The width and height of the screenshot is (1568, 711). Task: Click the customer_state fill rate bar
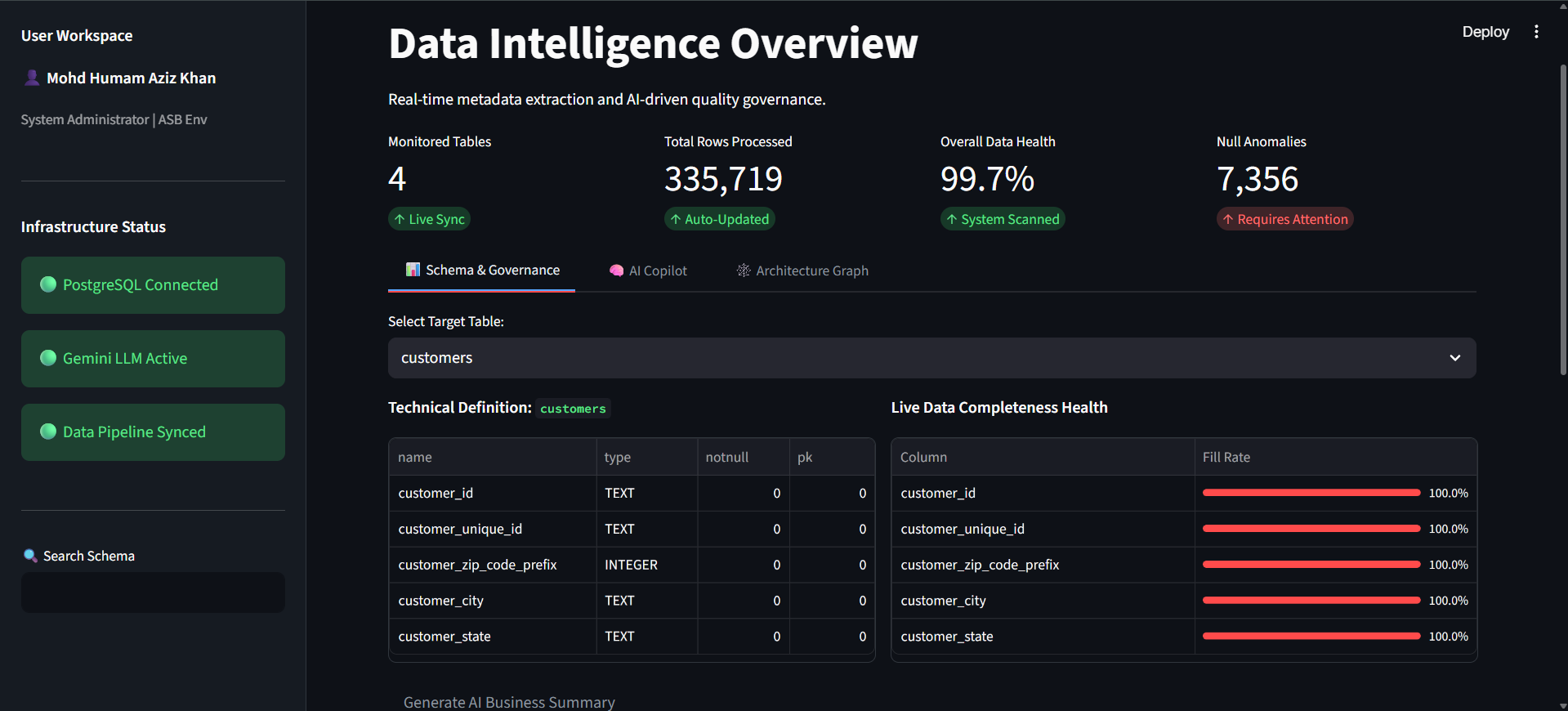pyautogui.click(x=1311, y=637)
